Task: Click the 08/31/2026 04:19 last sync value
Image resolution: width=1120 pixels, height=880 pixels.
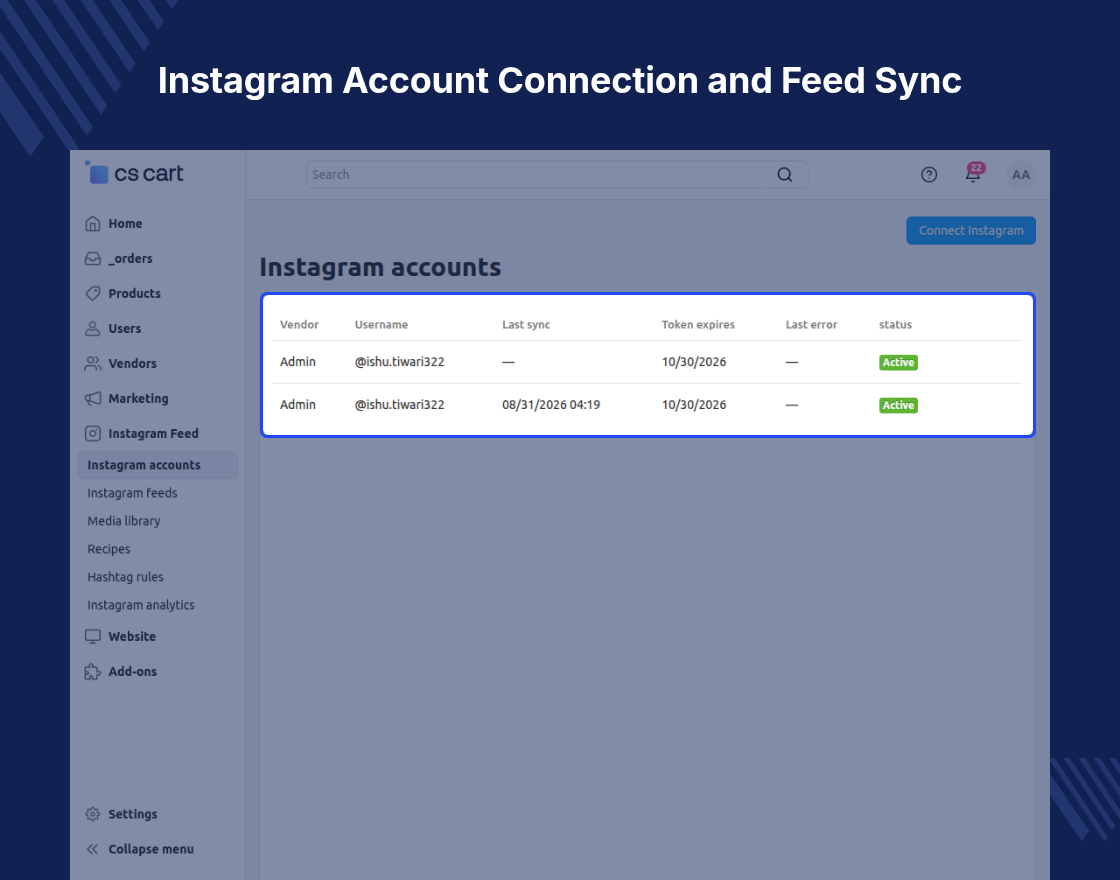Action: point(551,404)
